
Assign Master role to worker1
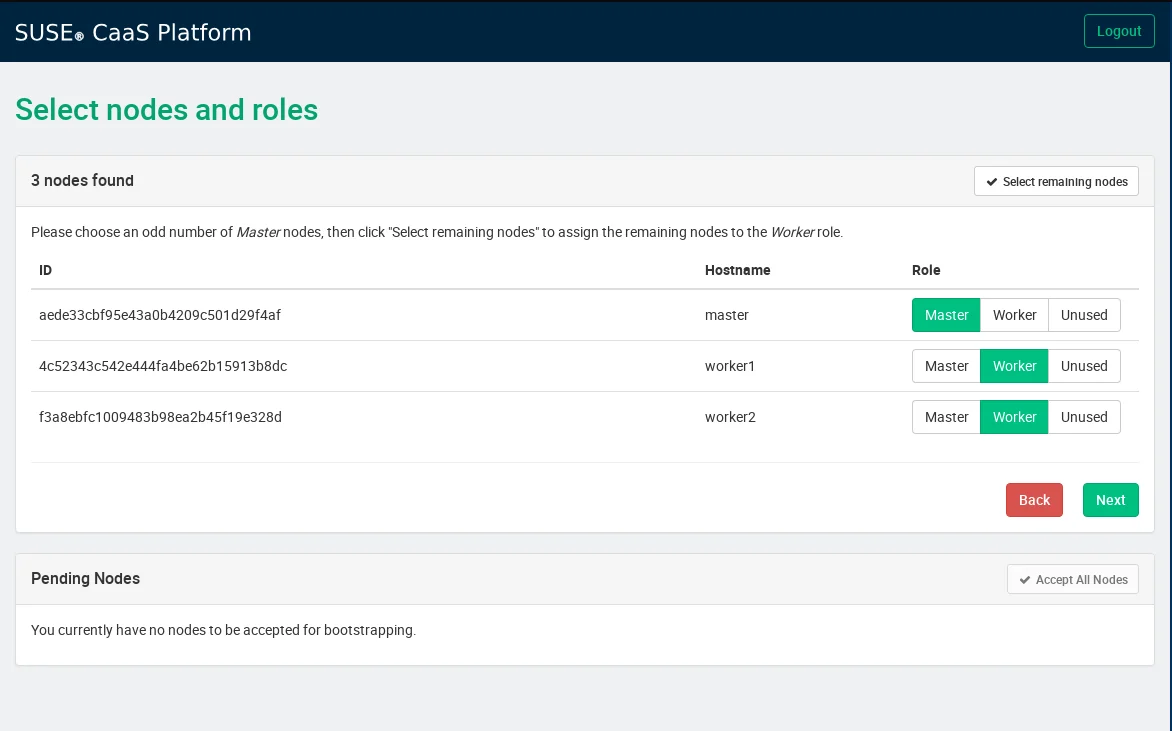pos(946,366)
